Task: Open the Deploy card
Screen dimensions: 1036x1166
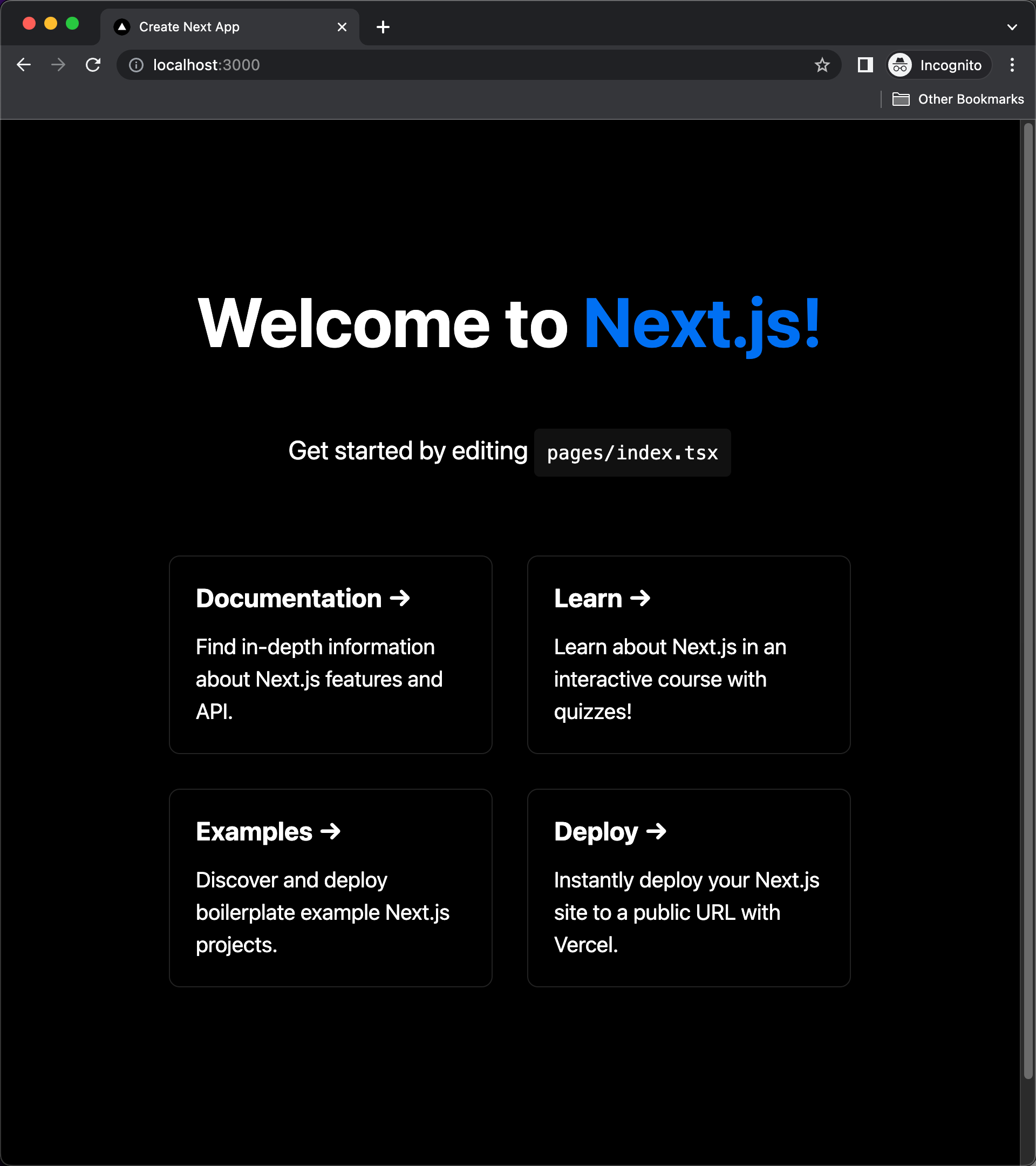Action: 689,887
